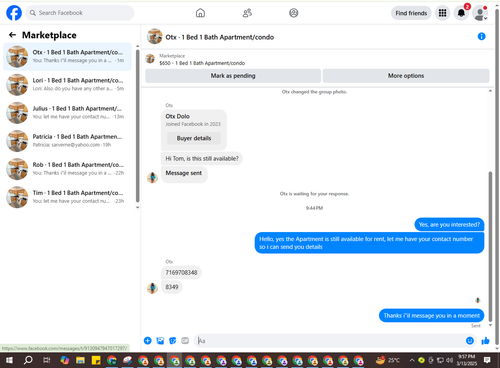
Task: Open the Tim conversation
Action: tap(68, 197)
